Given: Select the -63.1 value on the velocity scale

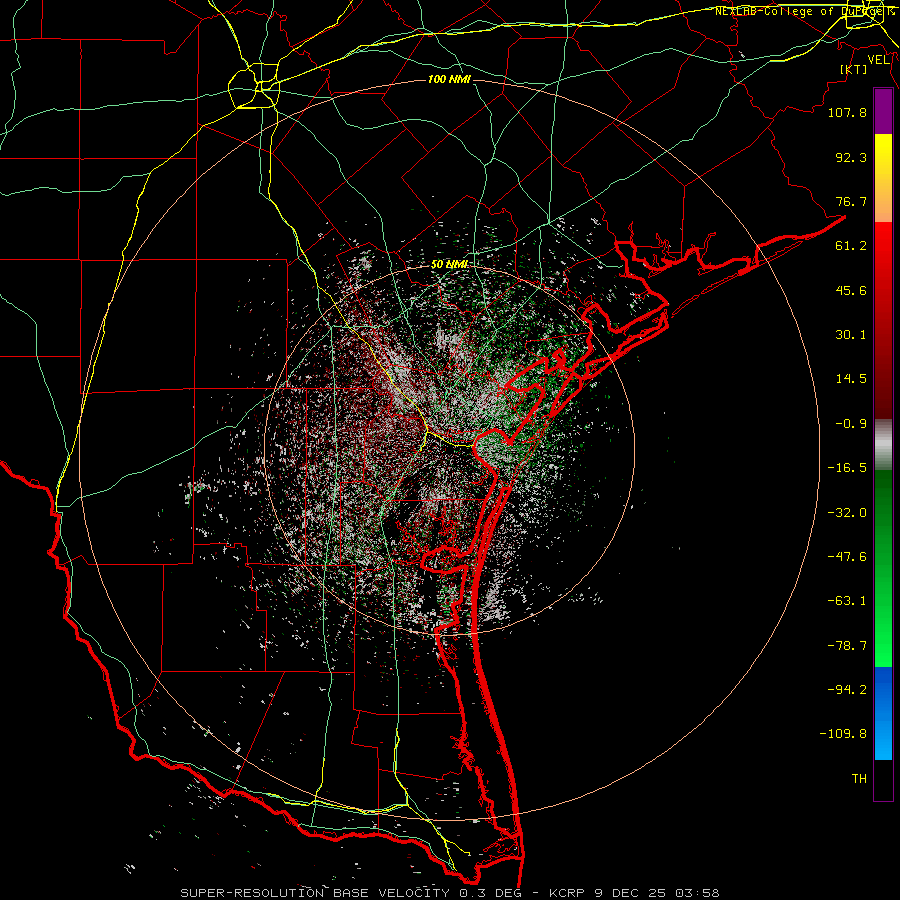Looking at the screenshot, I should point(847,600).
